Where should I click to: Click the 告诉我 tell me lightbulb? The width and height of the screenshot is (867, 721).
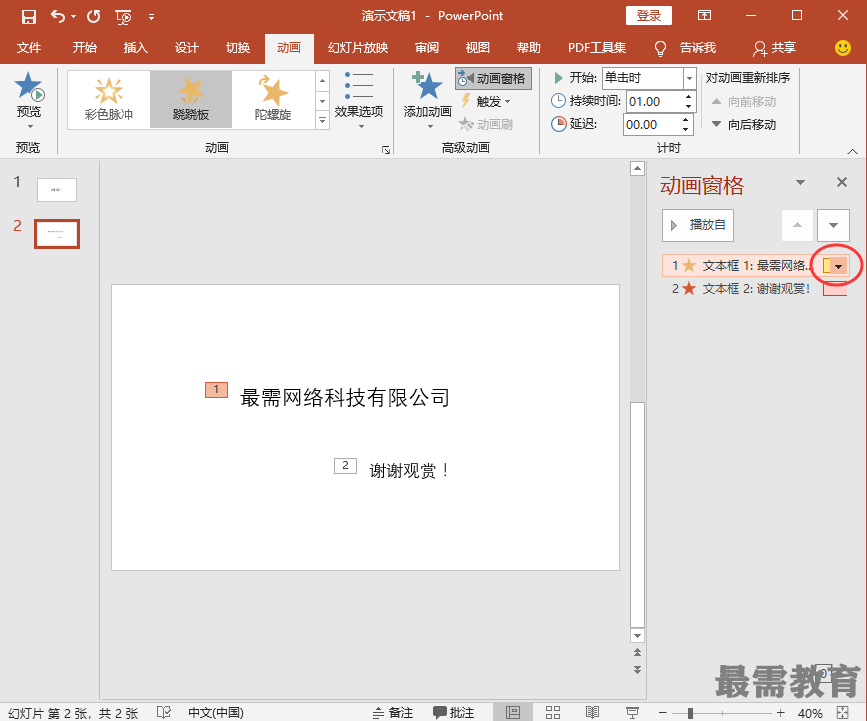coord(660,49)
